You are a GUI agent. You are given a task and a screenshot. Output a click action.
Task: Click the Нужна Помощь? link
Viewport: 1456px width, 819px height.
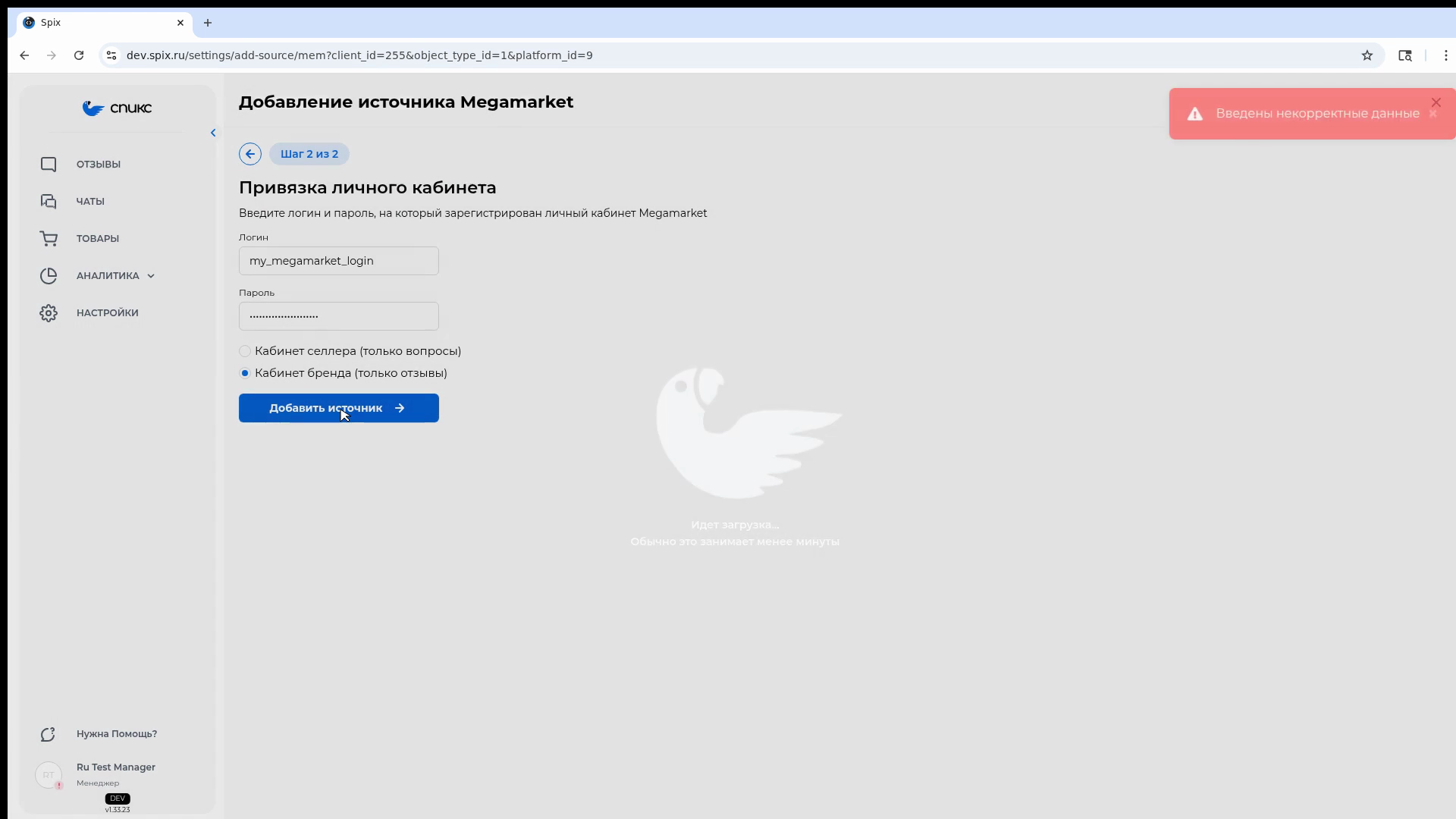click(x=117, y=734)
